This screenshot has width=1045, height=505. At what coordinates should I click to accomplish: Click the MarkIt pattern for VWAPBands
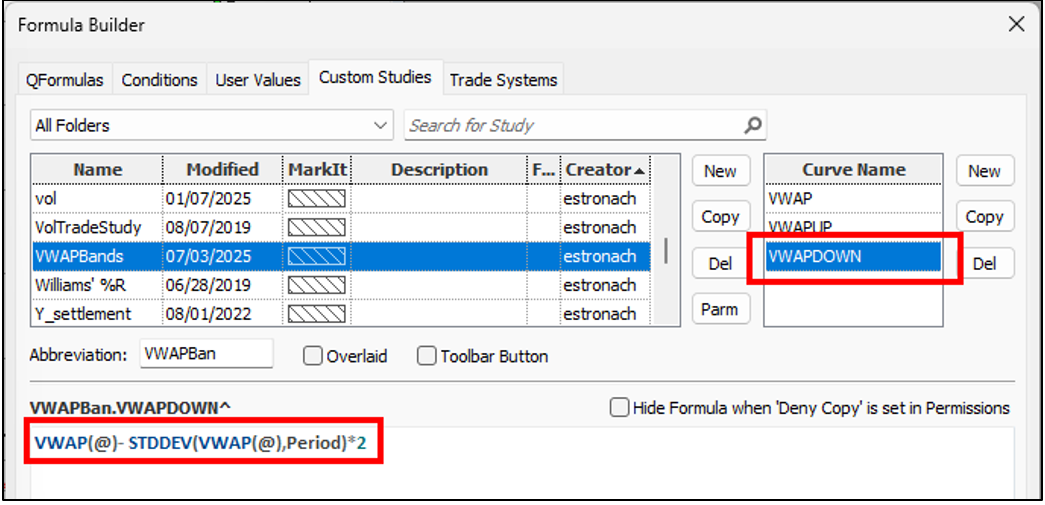[317, 256]
